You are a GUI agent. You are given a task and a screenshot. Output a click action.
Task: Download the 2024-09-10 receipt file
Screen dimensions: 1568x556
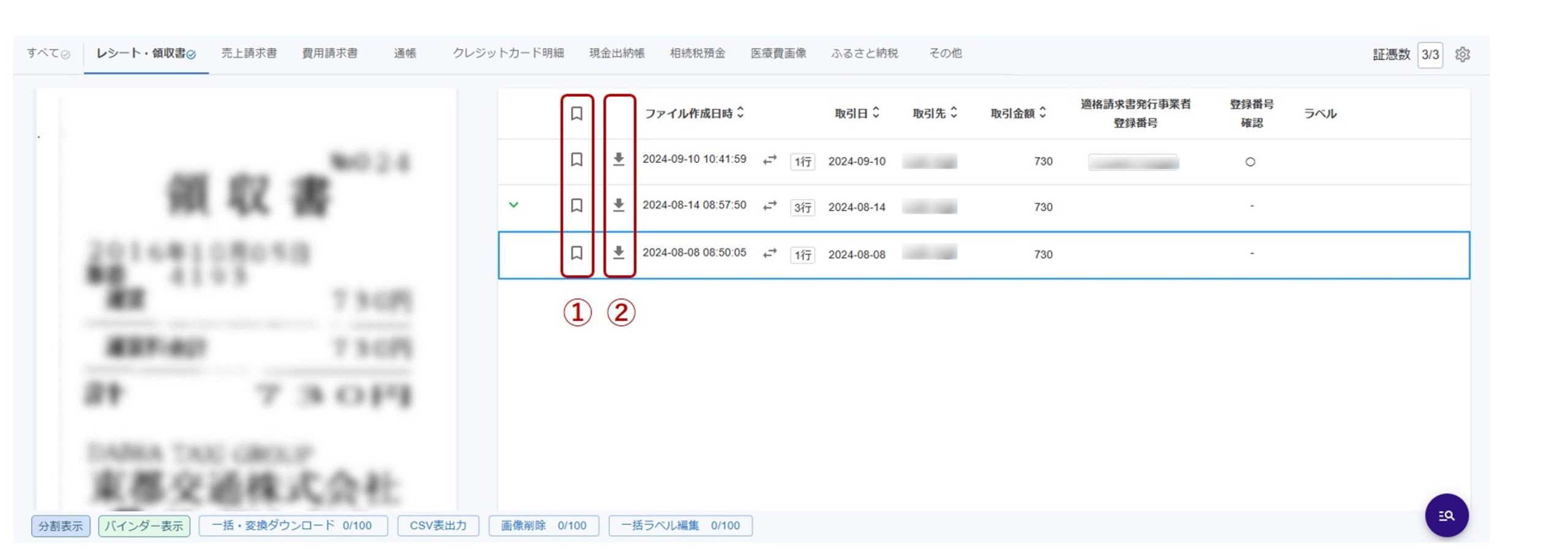(x=619, y=160)
